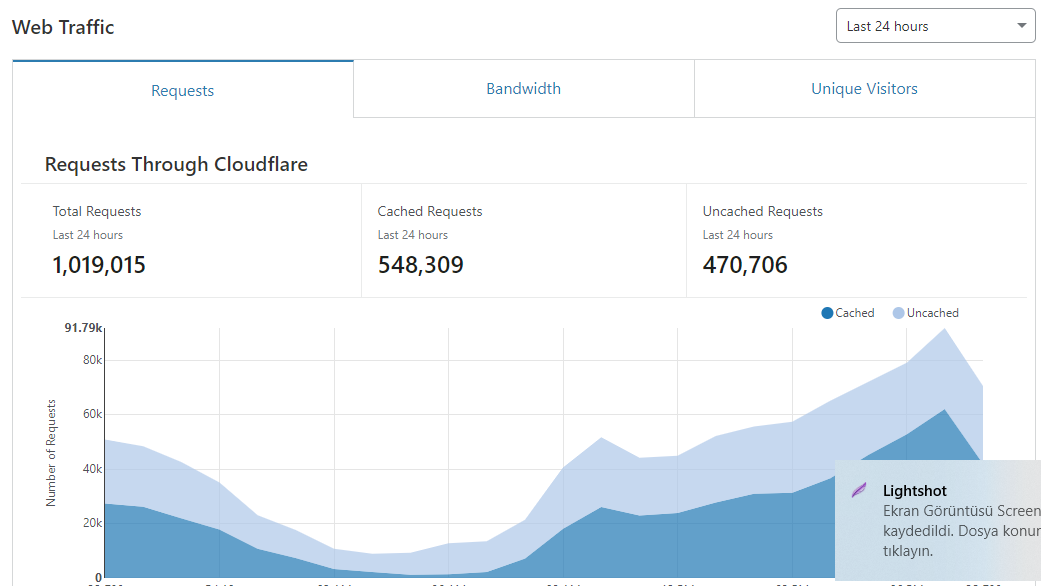Open the Last 24 hours time range dropdown
This screenshot has height=586, width=1041.
click(935, 26)
